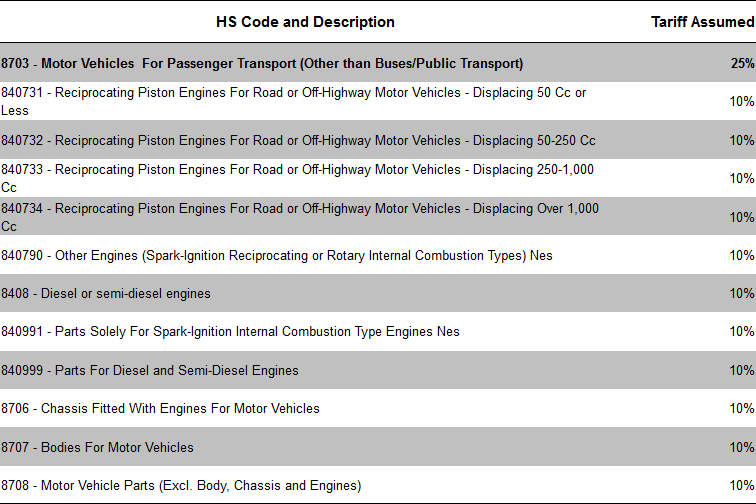756x504 pixels.
Task: Select the 840991 Spark-Ignition parts row
Action: click(x=231, y=331)
